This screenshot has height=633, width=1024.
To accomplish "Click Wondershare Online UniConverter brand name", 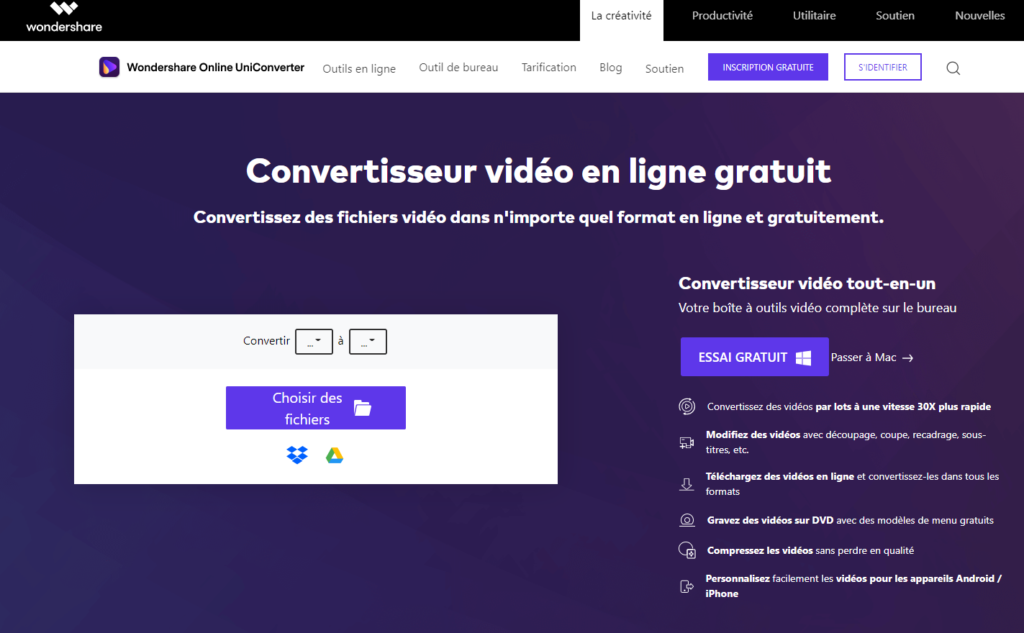I will click(x=216, y=67).
